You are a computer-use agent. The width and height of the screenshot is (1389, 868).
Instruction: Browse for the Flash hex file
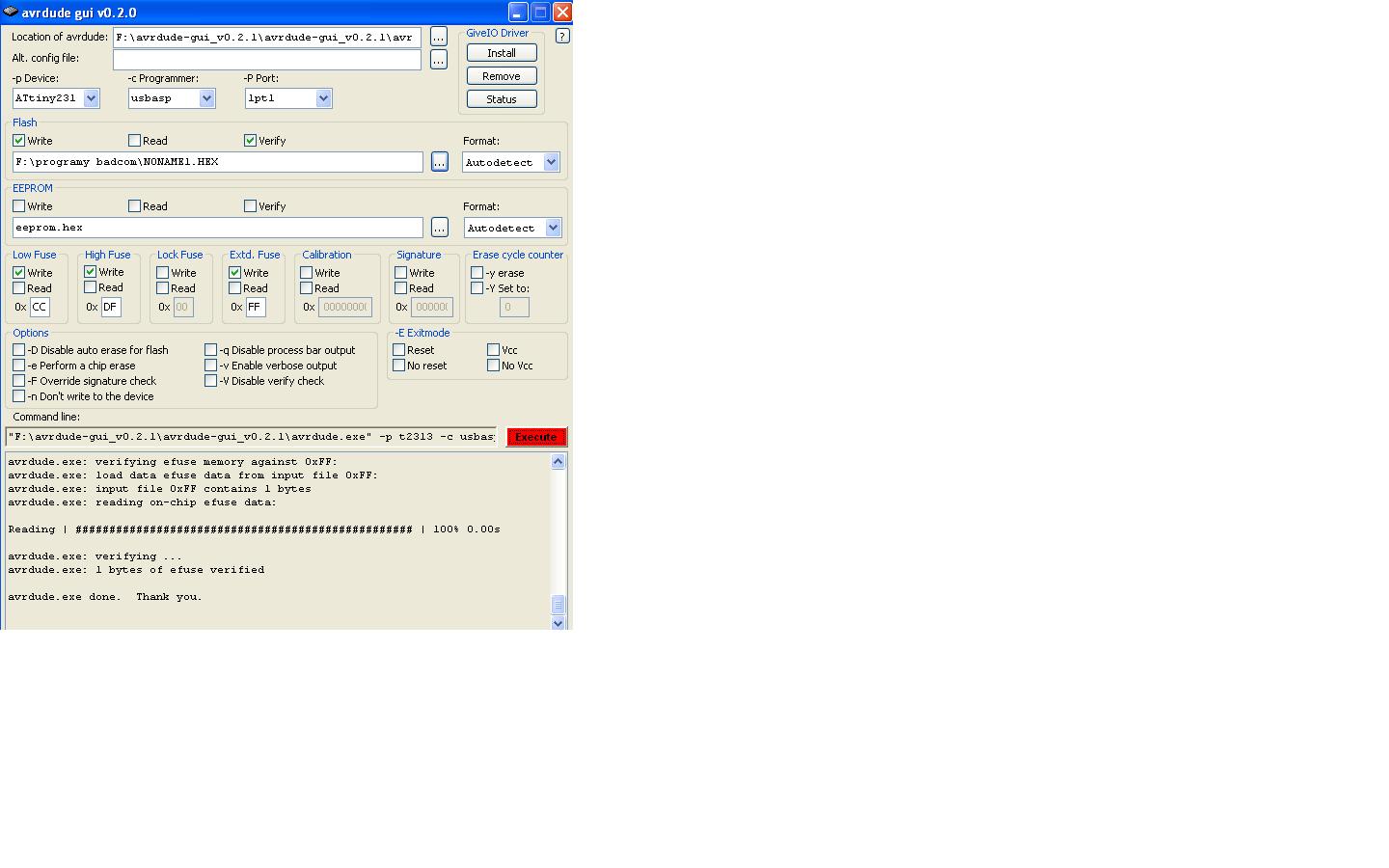(x=440, y=162)
